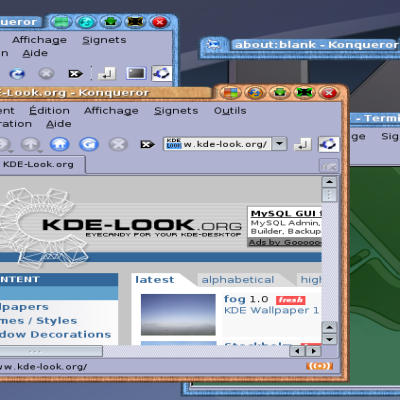Open Affichage menu in back Konqueror window
The width and height of the screenshot is (400, 400).
39,40
